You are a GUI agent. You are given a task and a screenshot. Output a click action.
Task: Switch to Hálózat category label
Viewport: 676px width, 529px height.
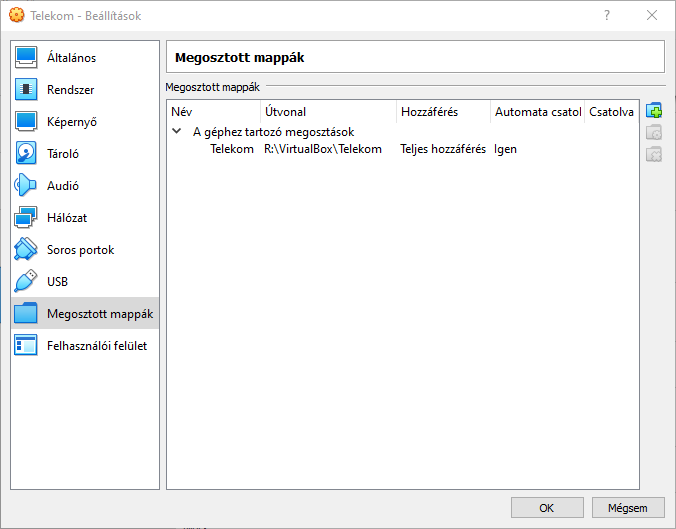click(x=67, y=218)
